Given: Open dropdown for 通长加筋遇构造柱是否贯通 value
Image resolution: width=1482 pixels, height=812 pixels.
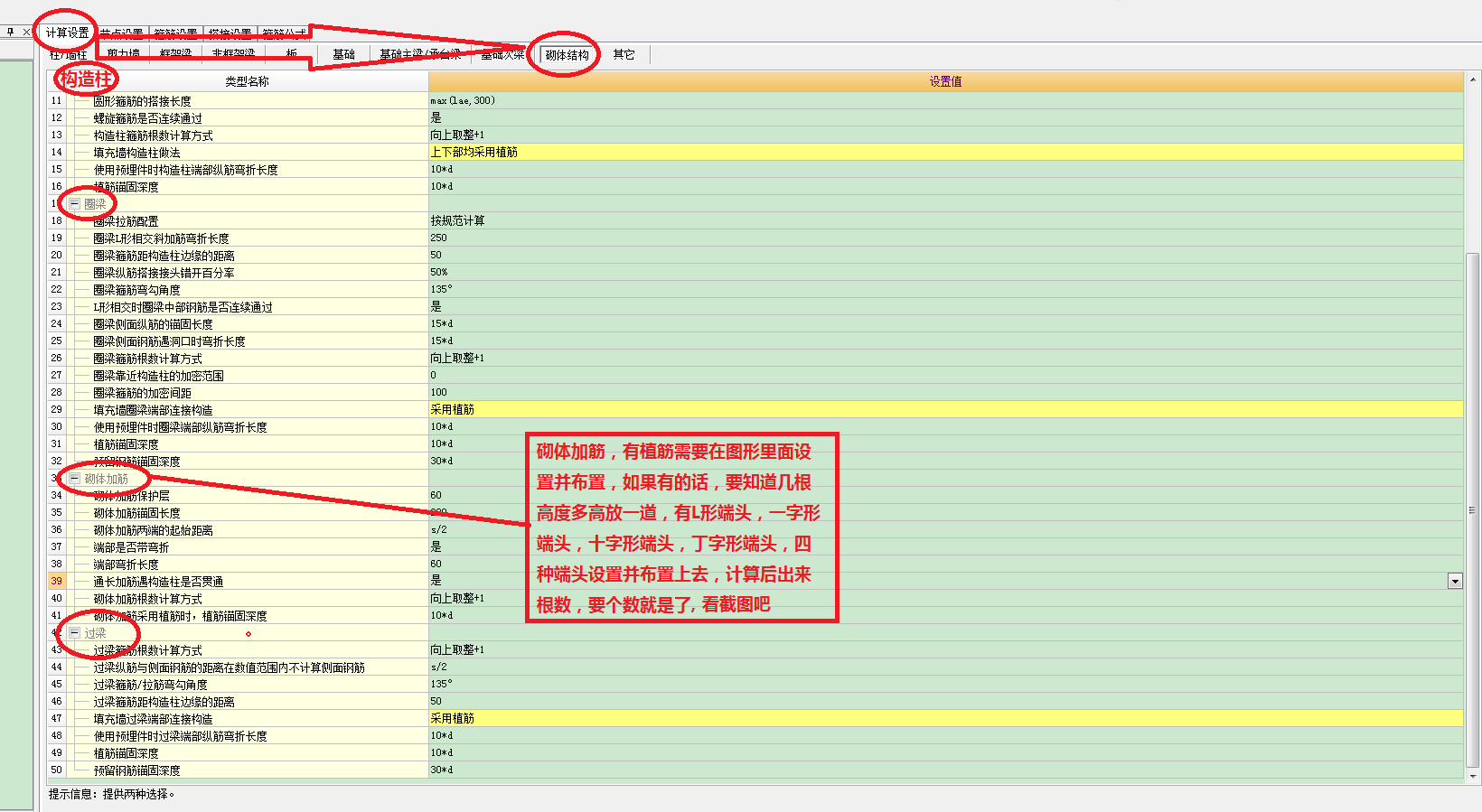Looking at the screenshot, I should coord(1455,581).
